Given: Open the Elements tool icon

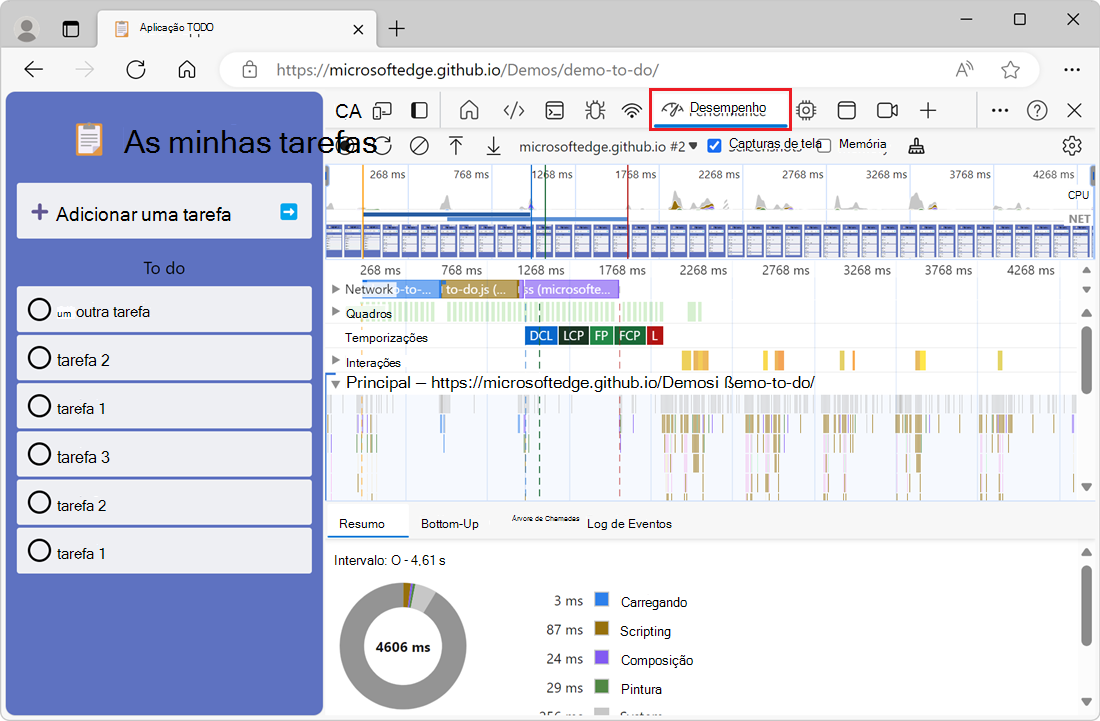Looking at the screenshot, I should pos(514,110).
